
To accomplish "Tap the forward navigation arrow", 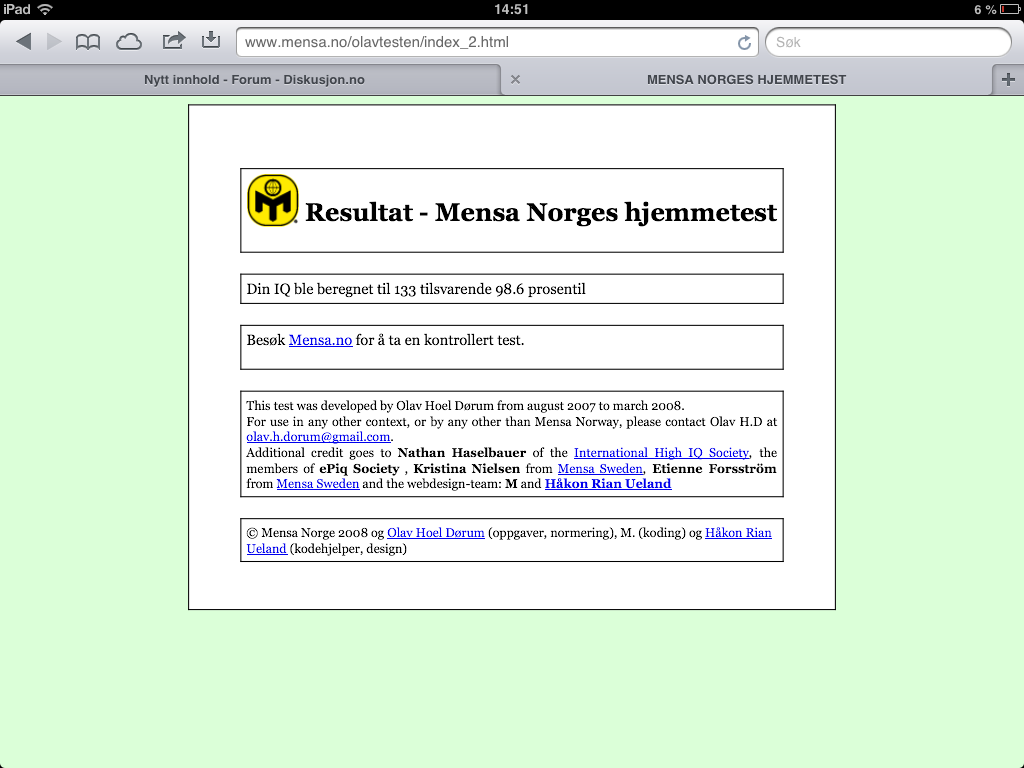I will [x=54, y=42].
